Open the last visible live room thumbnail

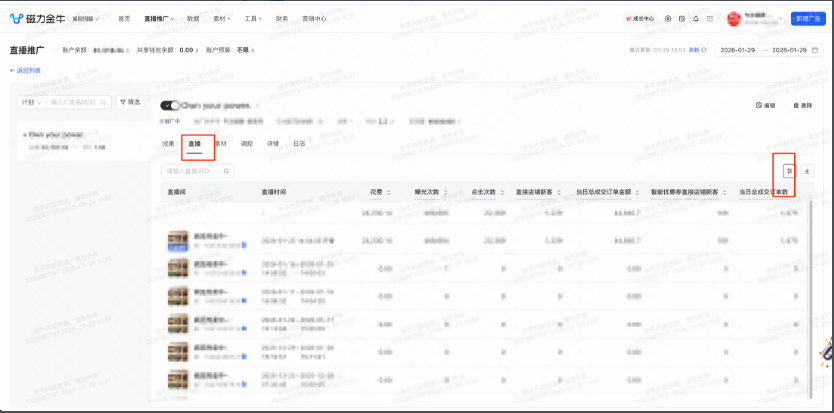178,380
